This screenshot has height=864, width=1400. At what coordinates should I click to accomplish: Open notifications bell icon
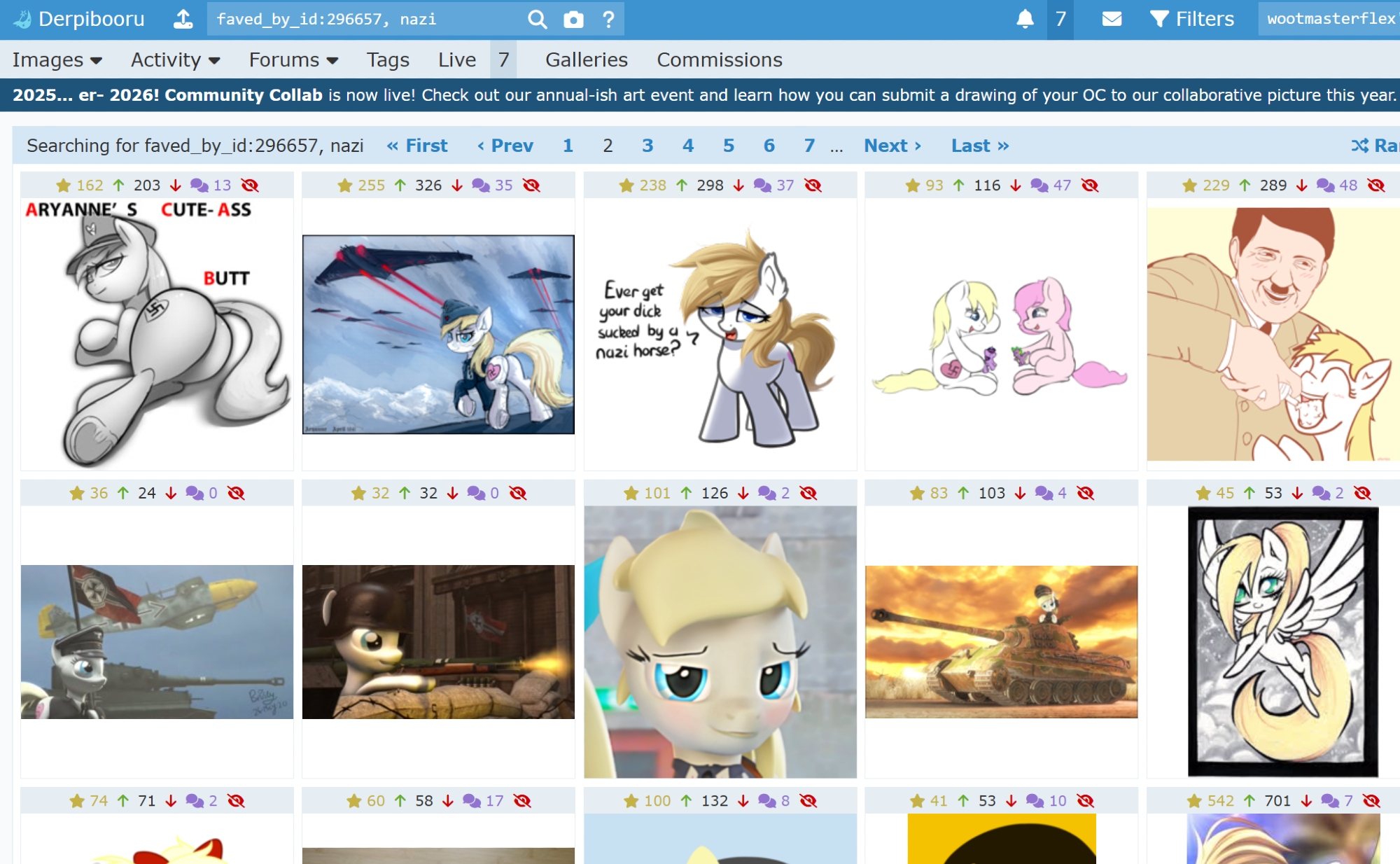(1025, 19)
